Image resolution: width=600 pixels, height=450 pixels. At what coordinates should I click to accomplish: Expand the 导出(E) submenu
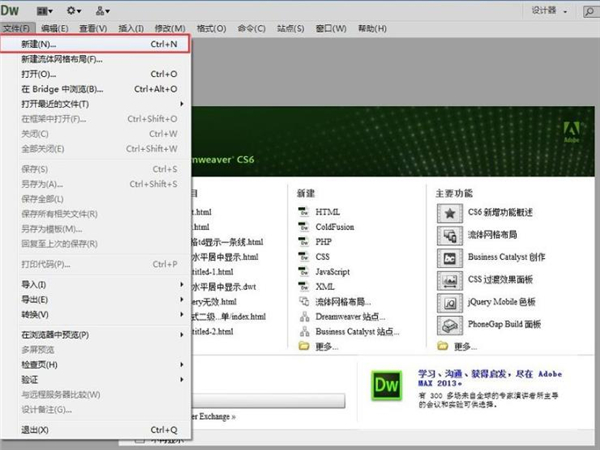pyautogui.click(x=96, y=300)
